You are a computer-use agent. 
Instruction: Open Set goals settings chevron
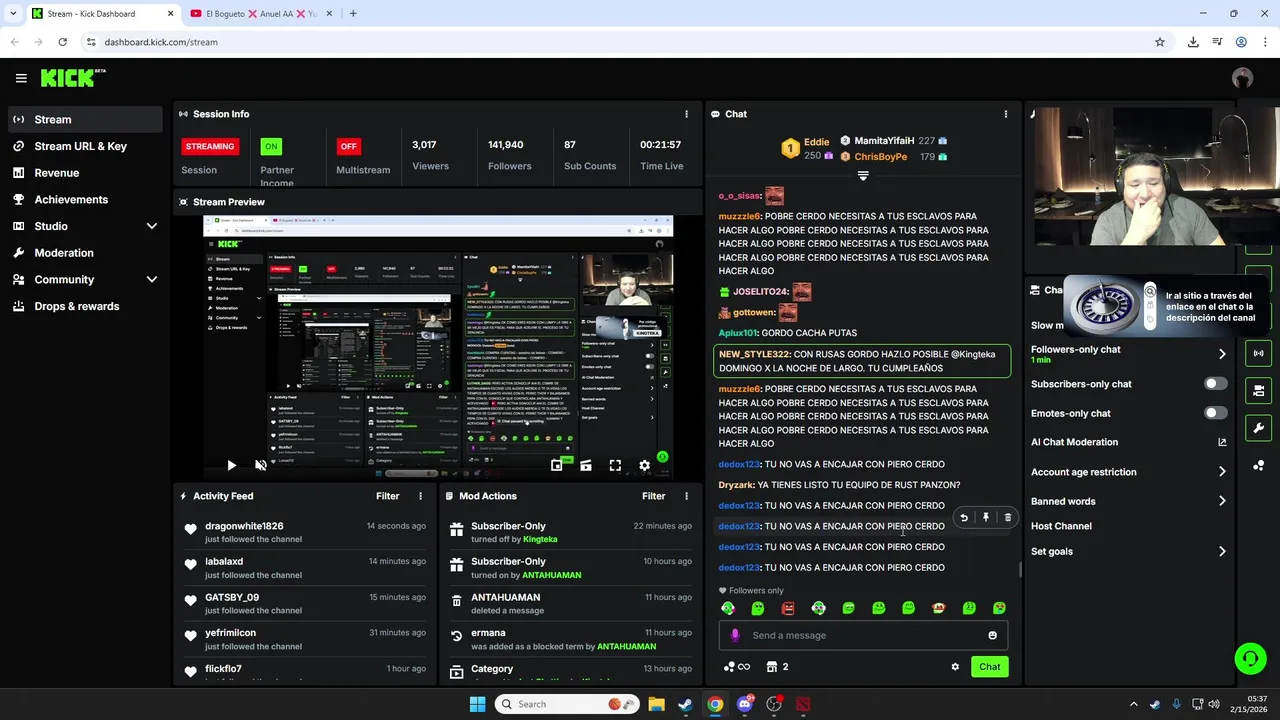[x=1222, y=551]
